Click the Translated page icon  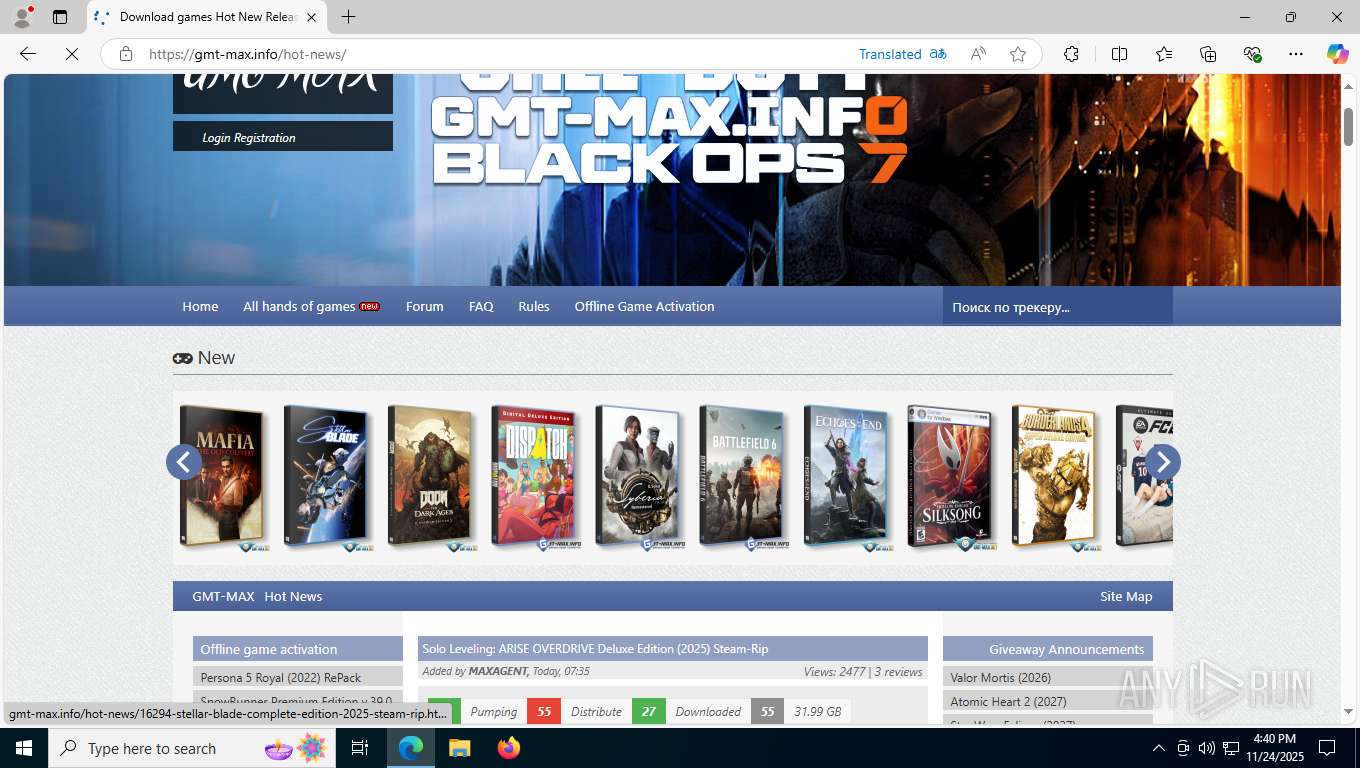tap(938, 54)
